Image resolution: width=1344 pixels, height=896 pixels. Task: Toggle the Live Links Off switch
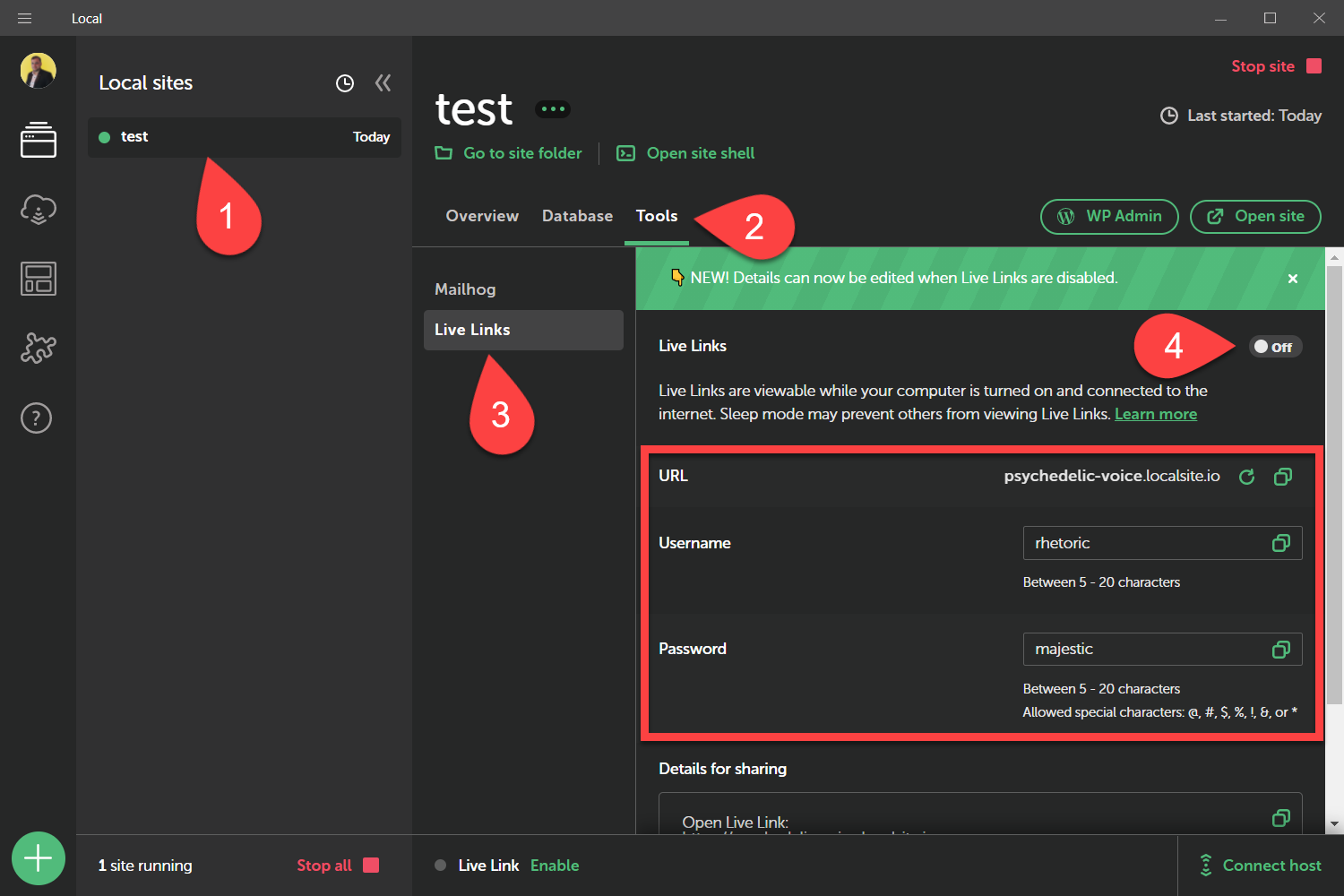click(1274, 347)
